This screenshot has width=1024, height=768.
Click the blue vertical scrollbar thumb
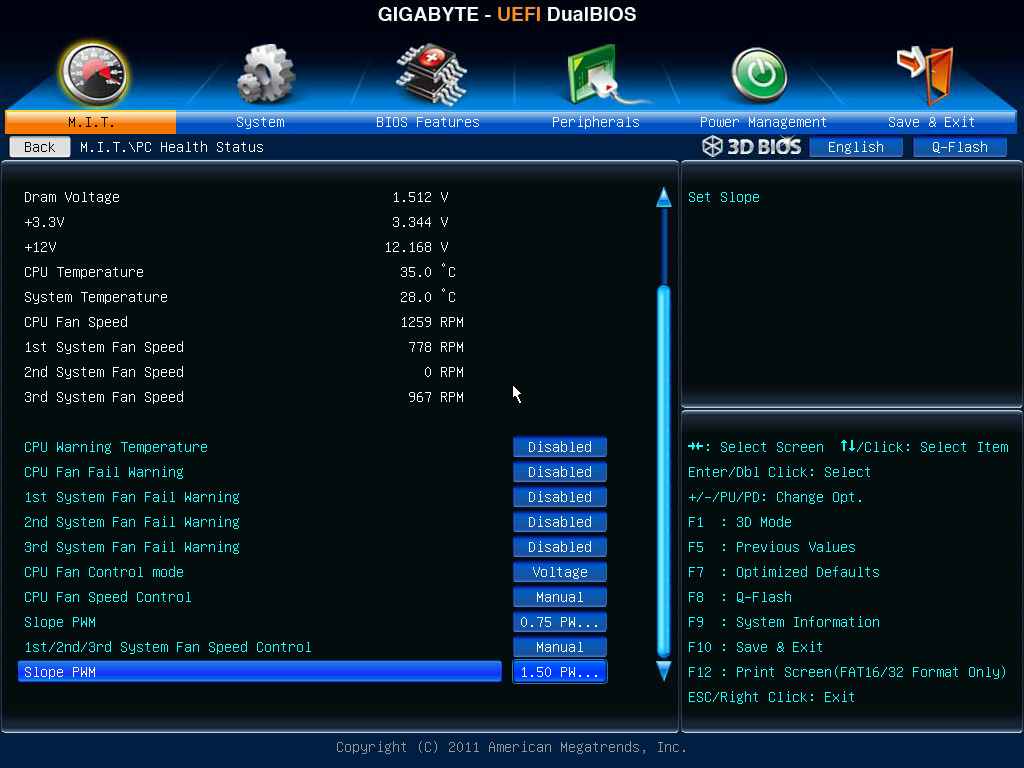coord(664,472)
